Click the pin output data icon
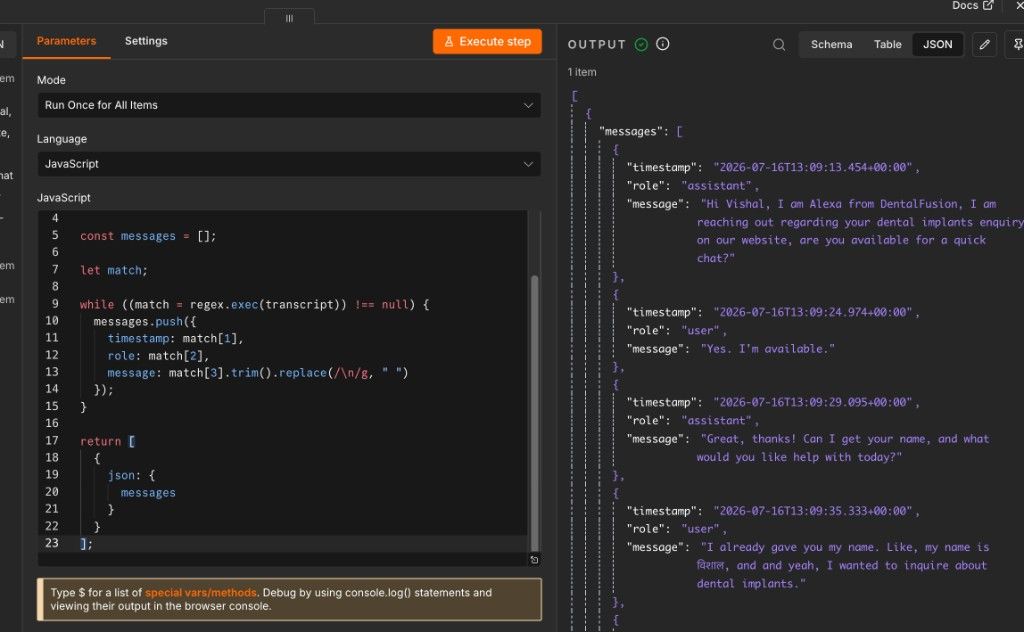The width and height of the screenshot is (1024, 632). (1016, 44)
